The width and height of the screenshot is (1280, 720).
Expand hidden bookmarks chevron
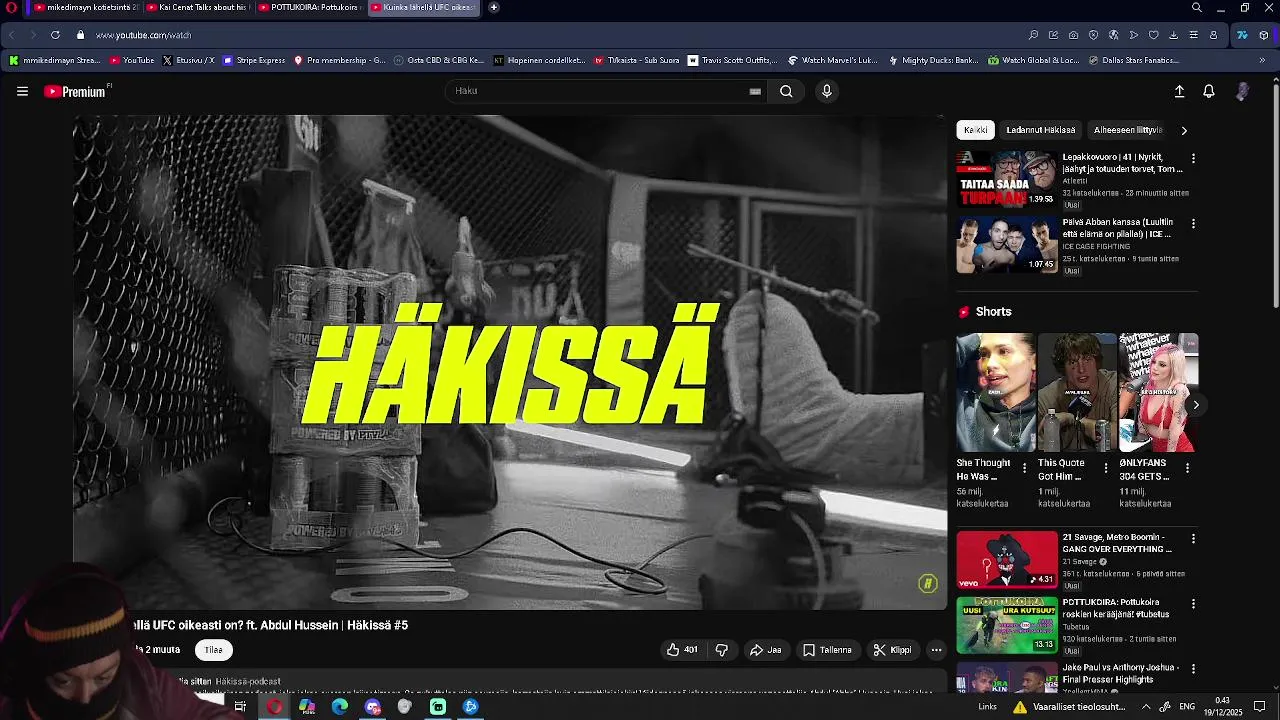pos(1262,60)
